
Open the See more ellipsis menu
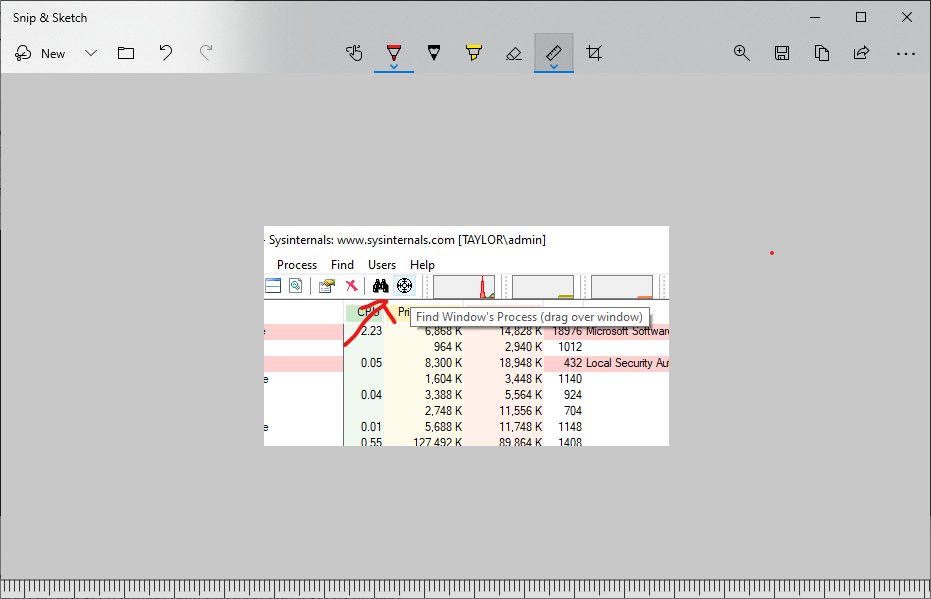(905, 53)
